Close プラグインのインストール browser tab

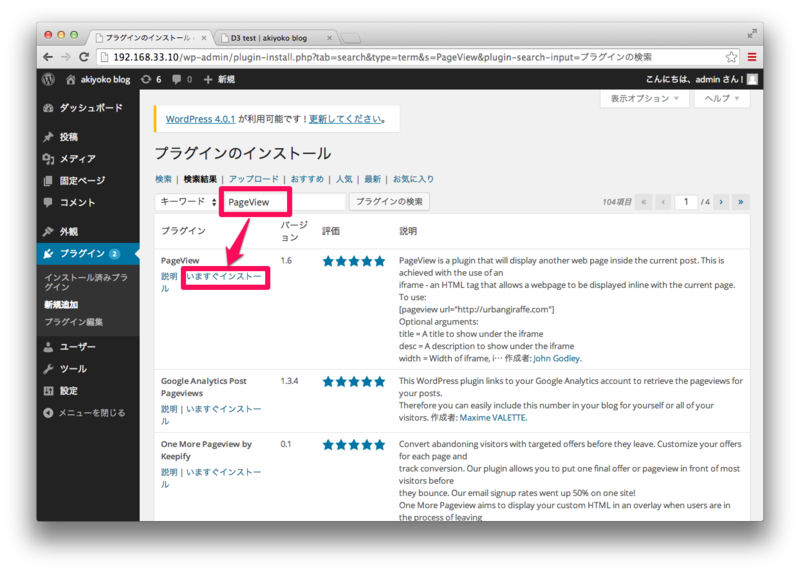(x=204, y=38)
